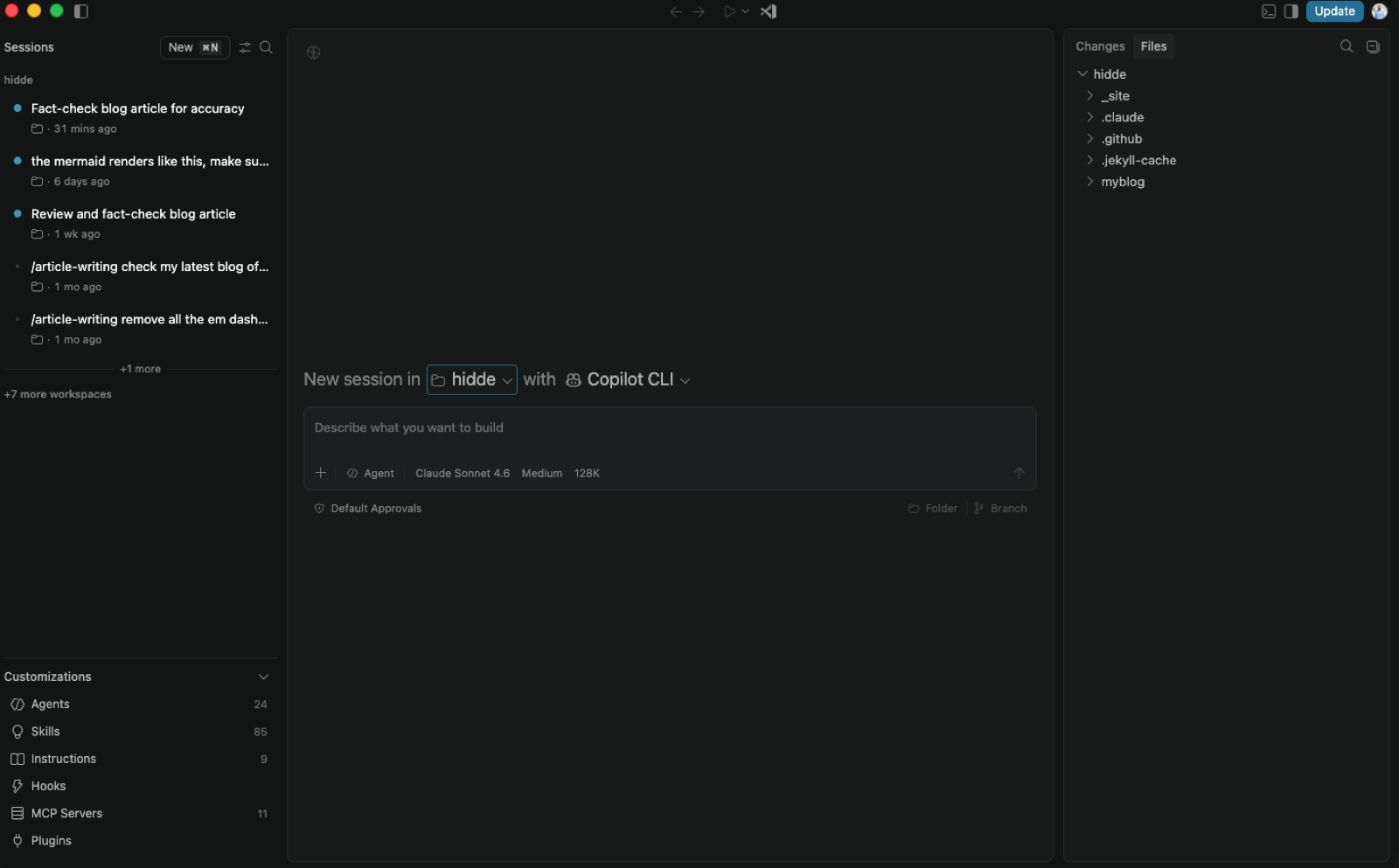Open Instructions customization
The height and width of the screenshot is (868, 1399).
140,759
